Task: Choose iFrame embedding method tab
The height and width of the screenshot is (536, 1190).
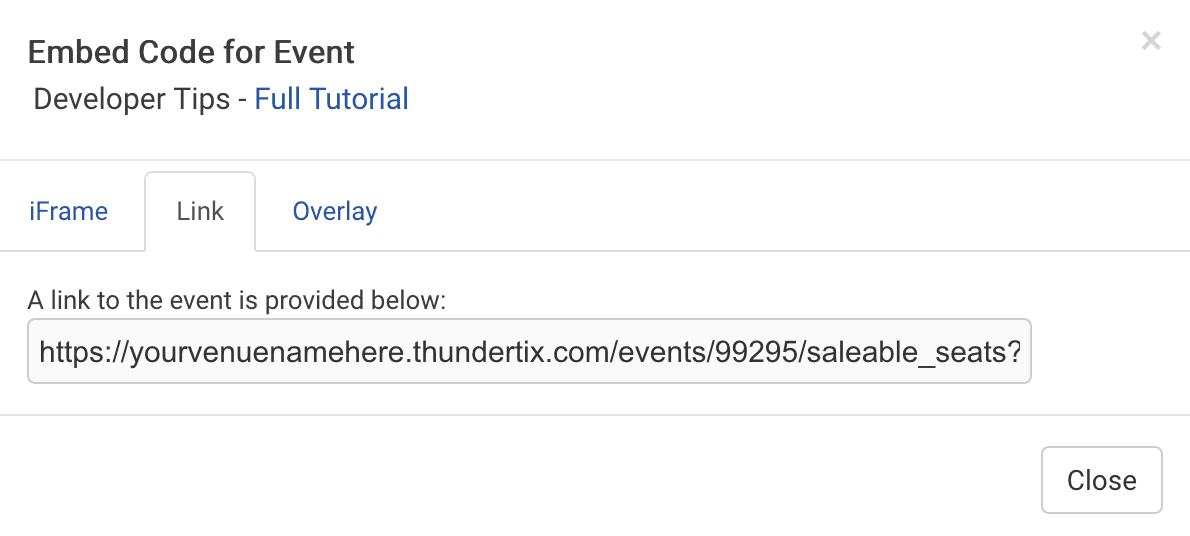Action: coord(68,212)
